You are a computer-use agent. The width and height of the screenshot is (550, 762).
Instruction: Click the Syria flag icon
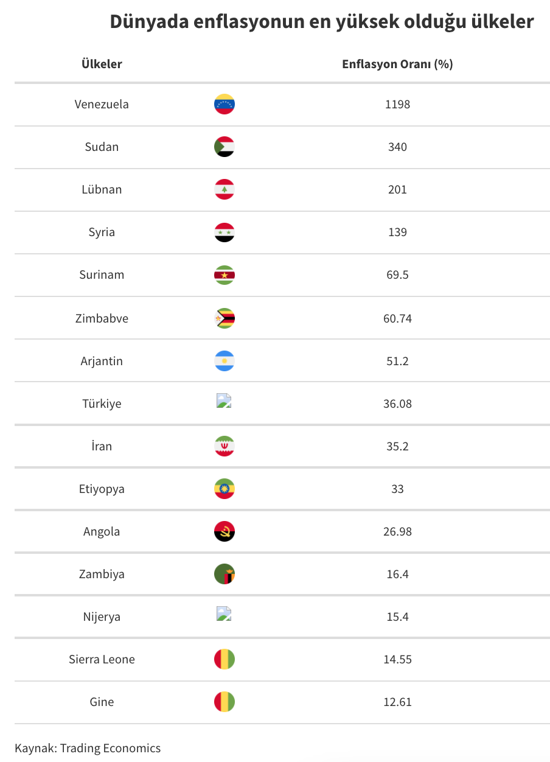224,232
